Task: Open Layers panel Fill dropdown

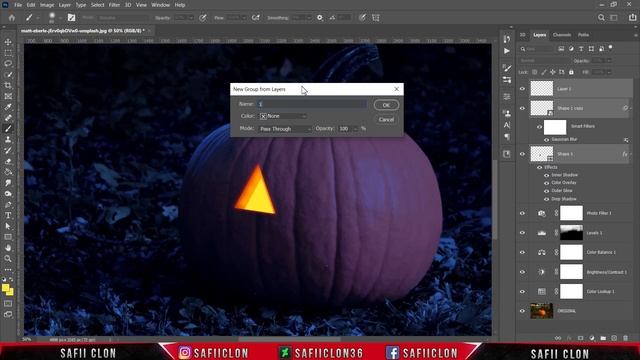Action: 609,72
